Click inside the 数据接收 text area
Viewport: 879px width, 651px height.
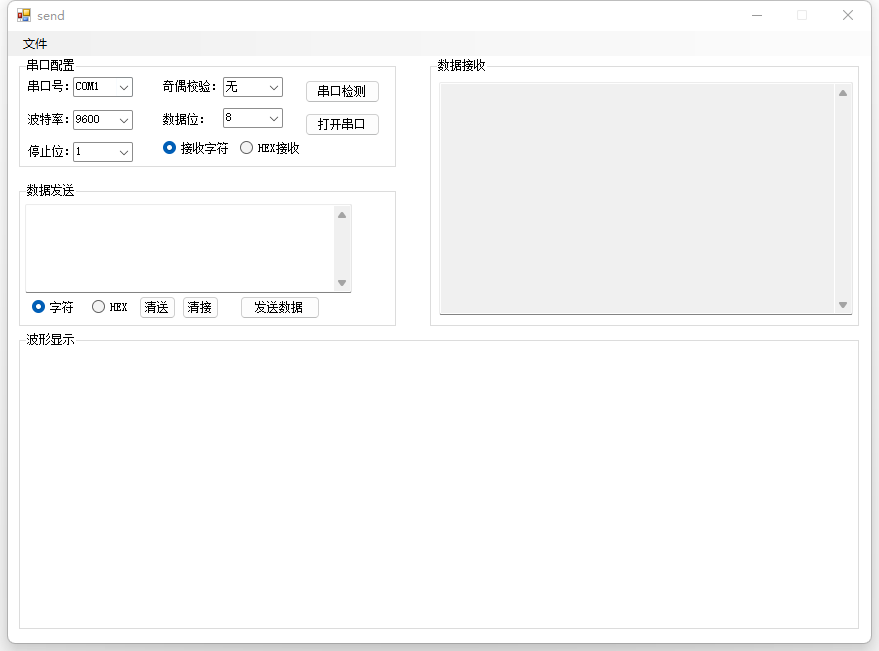637,198
